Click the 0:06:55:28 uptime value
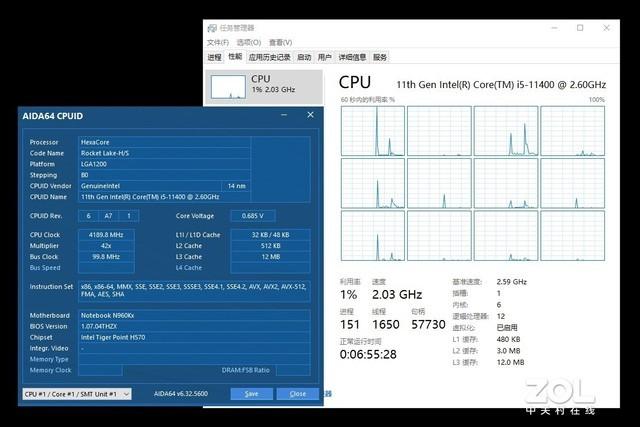Viewport: 640px width, 427px height. [368, 354]
